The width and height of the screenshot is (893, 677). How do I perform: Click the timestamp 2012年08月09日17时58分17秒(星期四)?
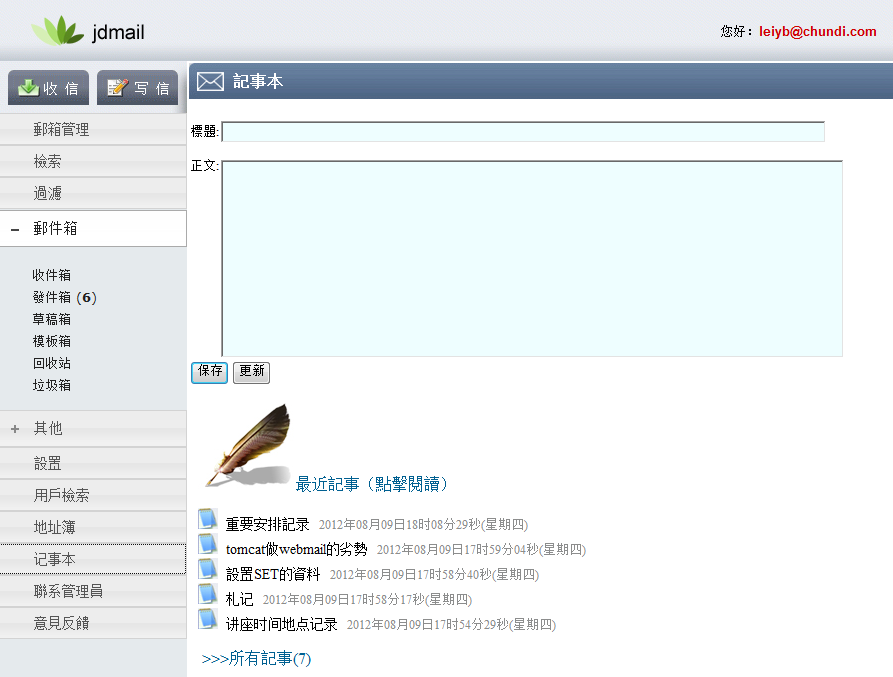click(367, 600)
